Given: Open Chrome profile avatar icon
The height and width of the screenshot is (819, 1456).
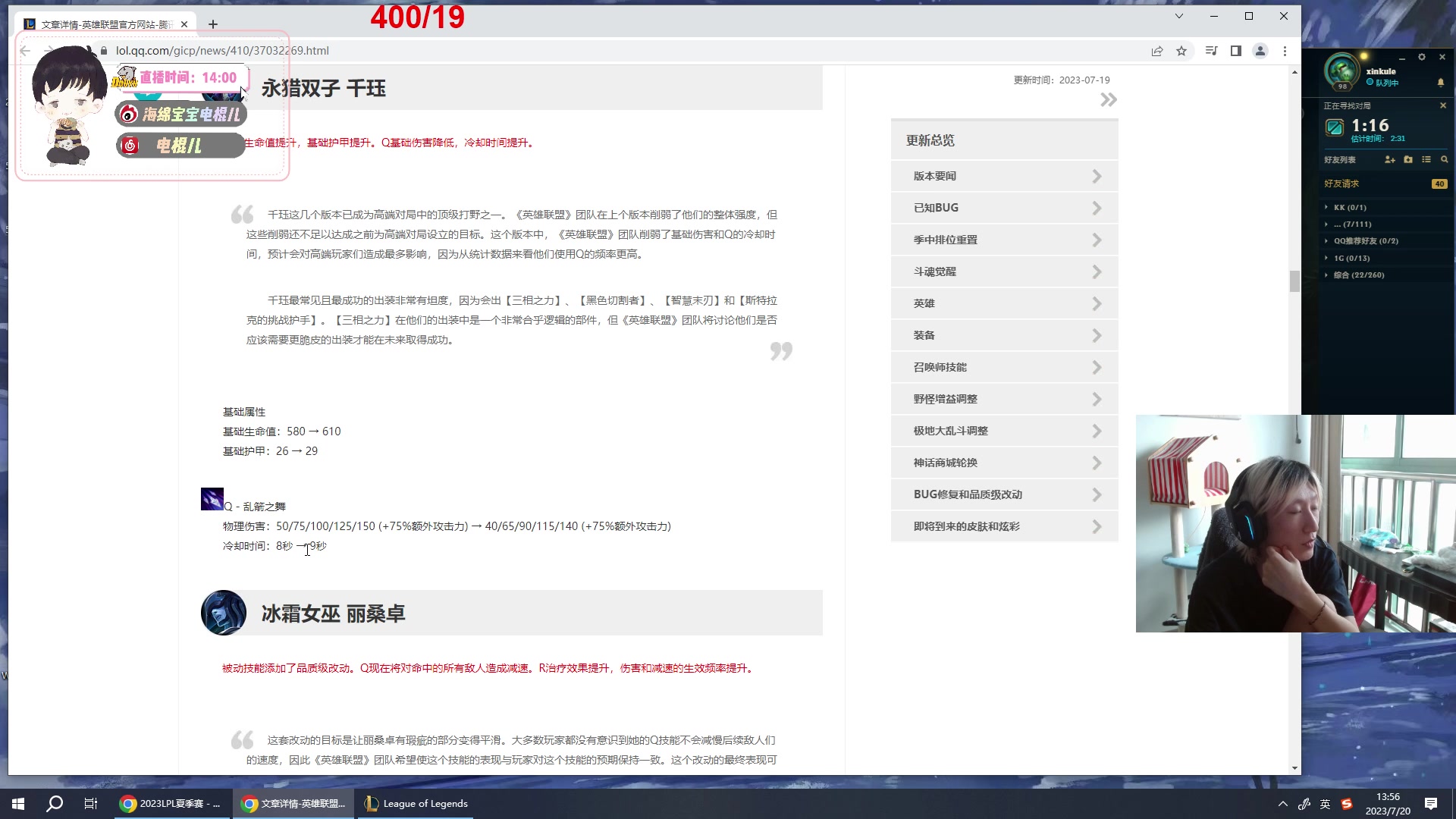Looking at the screenshot, I should 1260,51.
